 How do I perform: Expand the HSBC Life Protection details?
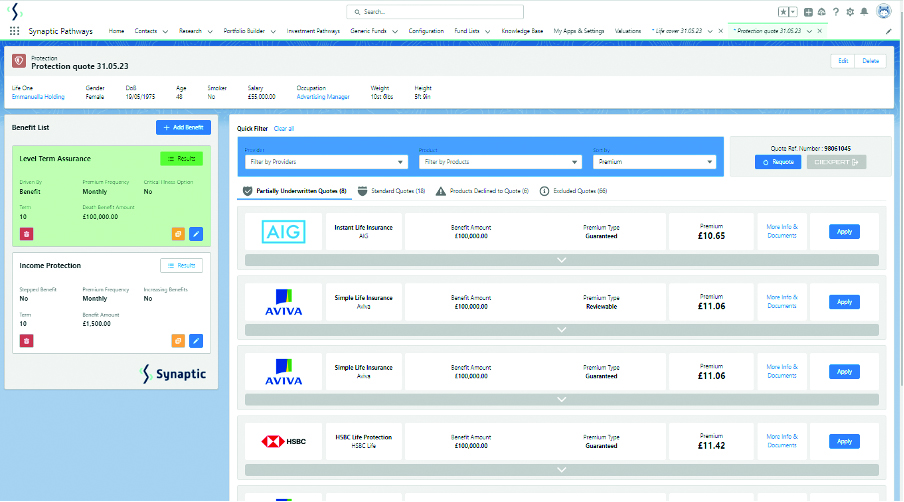pyautogui.click(x=562, y=470)
